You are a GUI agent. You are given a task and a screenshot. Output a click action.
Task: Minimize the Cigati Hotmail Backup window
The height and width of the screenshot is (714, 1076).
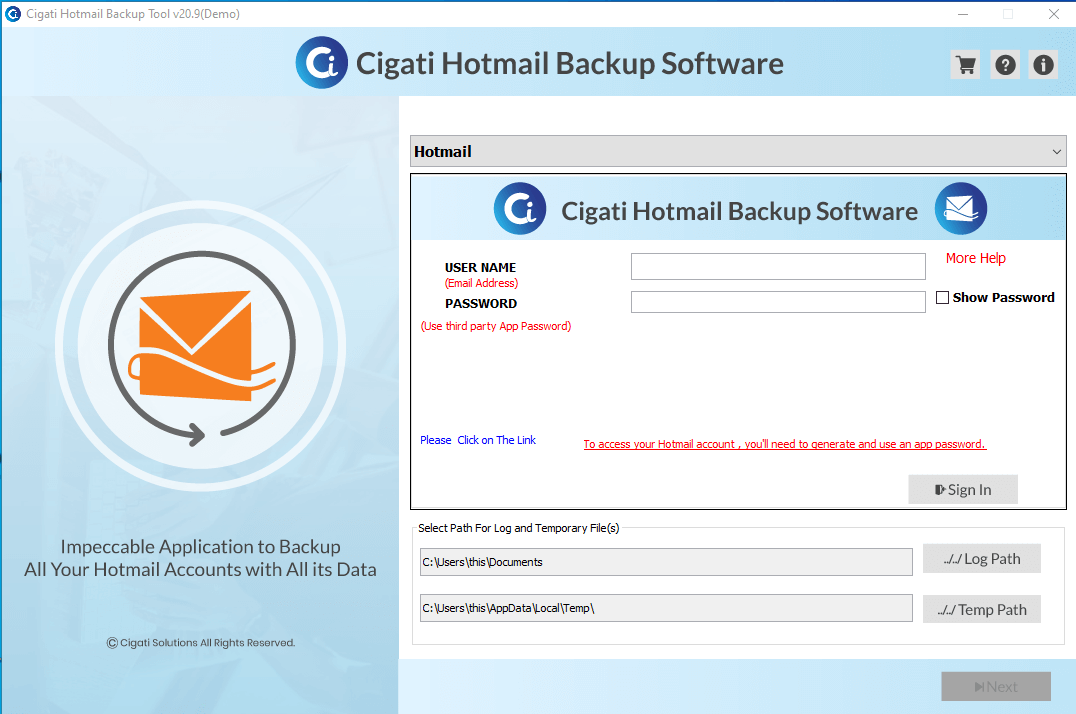click(963, 14)
